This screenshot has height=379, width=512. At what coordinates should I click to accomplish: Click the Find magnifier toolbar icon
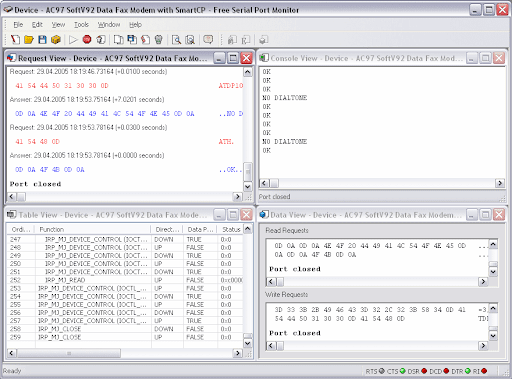[x=176, y=40]
